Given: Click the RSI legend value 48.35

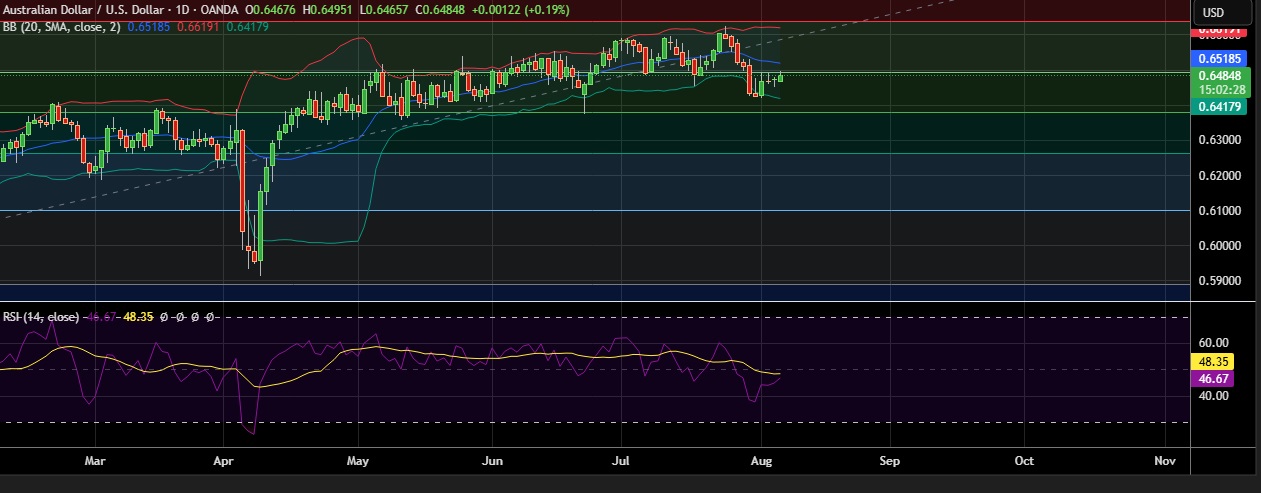Looking at the screenshot, I should (x=137, y=317).
